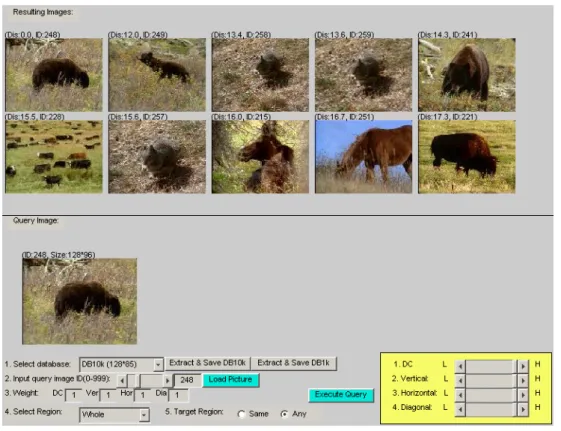Viewport: 561px width, 431px height.
Task: Click right arrow of DC slider
Action: (523, 366)
